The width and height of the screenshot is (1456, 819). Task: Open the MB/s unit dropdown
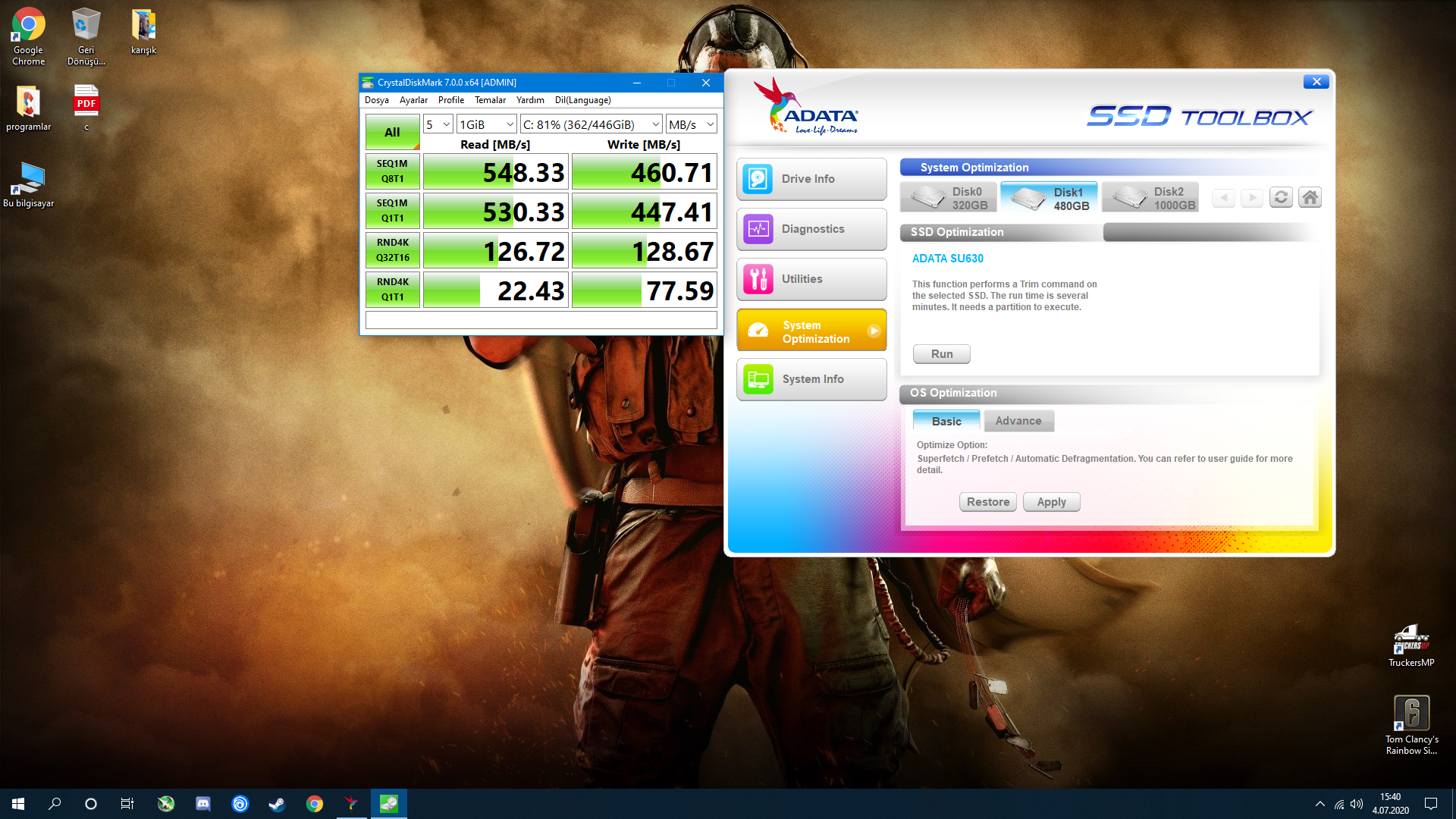690,124
